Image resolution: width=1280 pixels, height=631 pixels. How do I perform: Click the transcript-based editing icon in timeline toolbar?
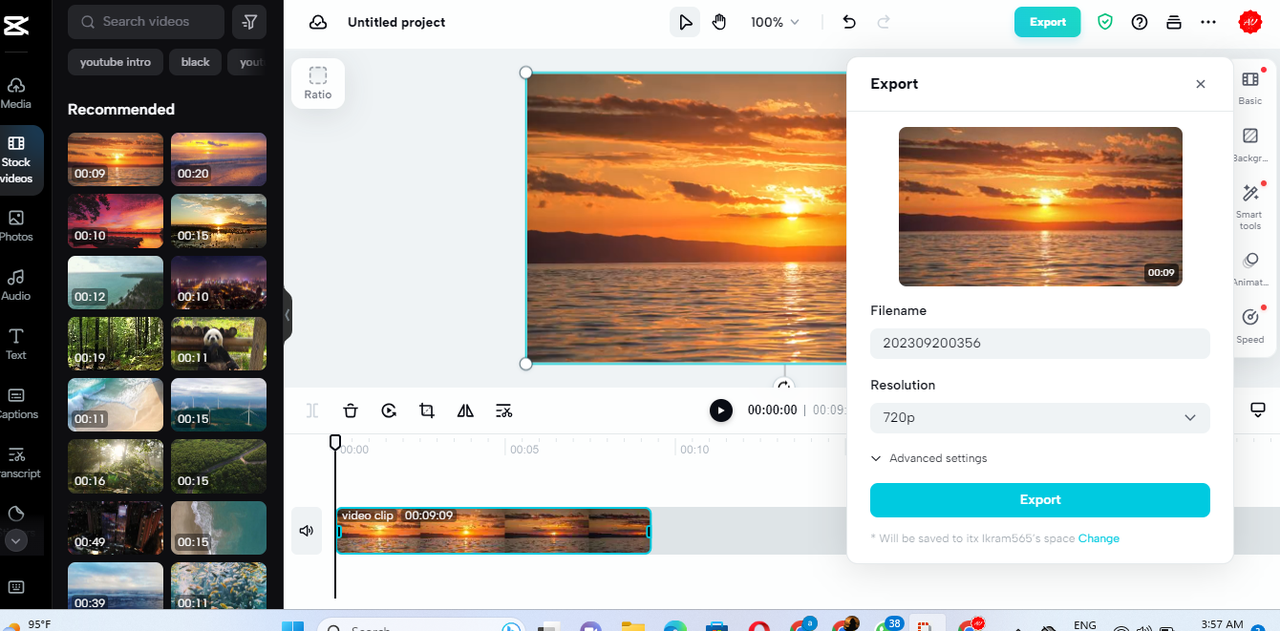pyautogui.click(x=504, y=410)
